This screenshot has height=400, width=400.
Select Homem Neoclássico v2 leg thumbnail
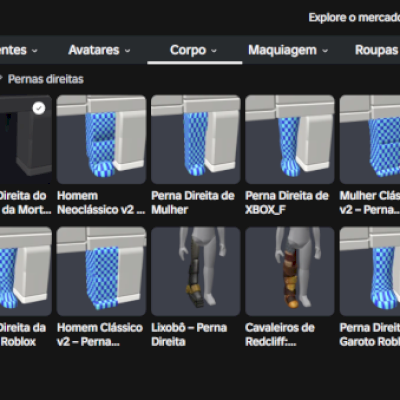click(x=101, y=139)
